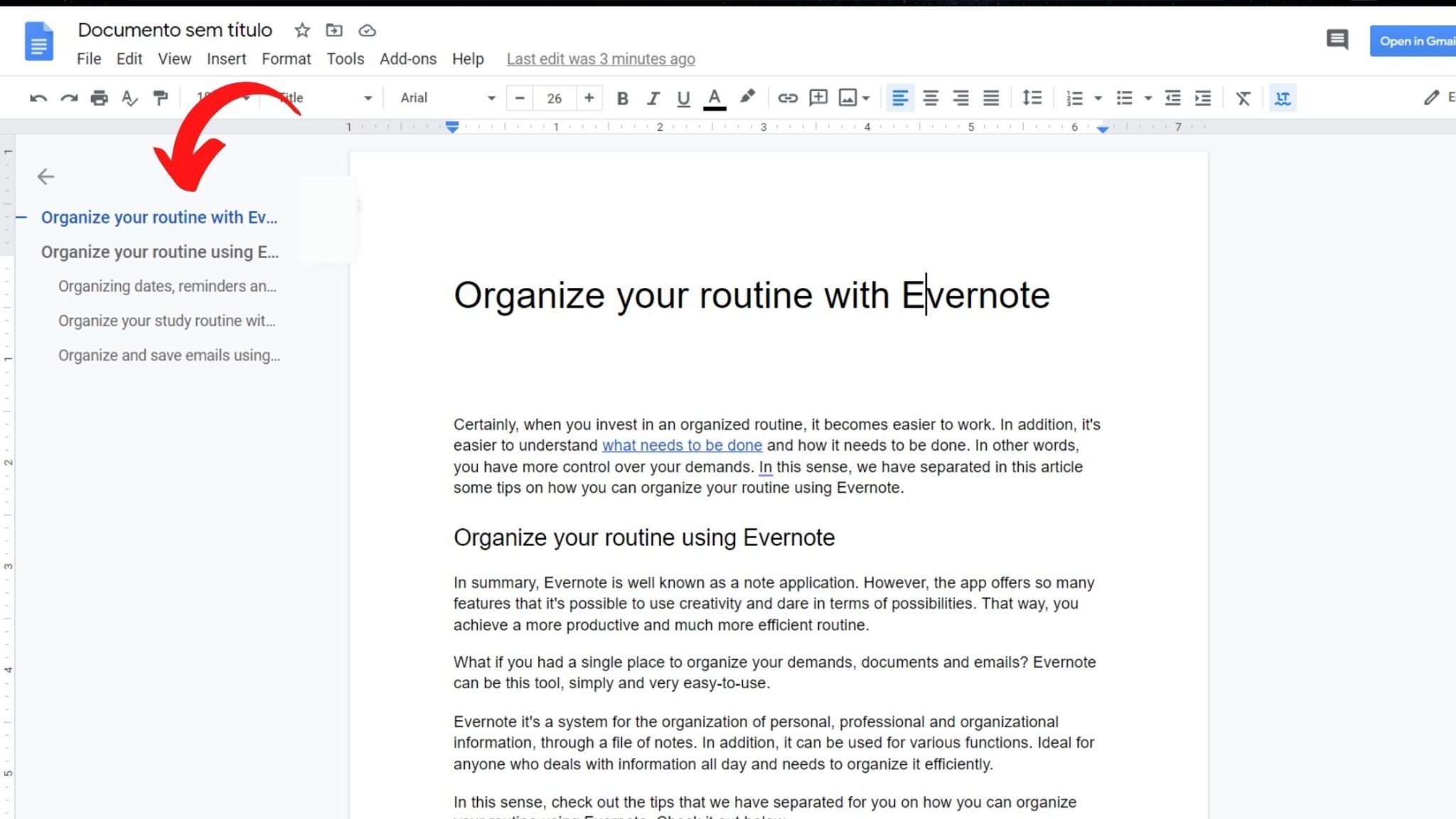Viewport: 1456px width, 819px height.
Task: Run spell check icon
Action: (129, 98)
